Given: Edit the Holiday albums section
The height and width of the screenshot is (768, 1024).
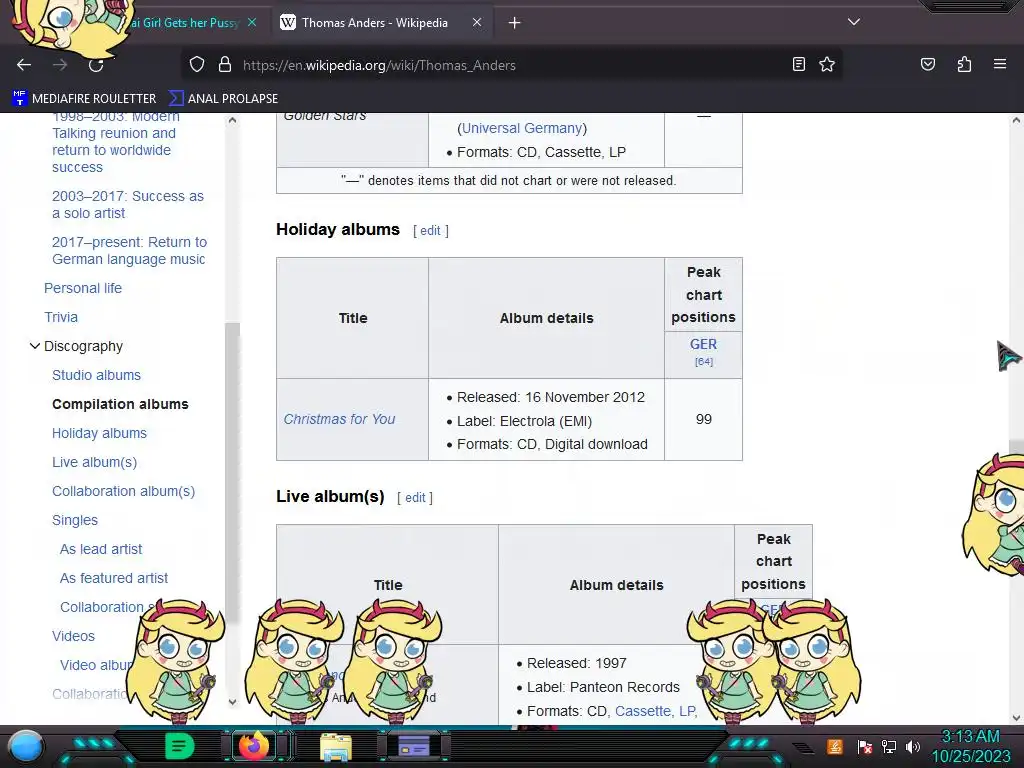Looking at the screenshot, I should [x=430, y=231].
